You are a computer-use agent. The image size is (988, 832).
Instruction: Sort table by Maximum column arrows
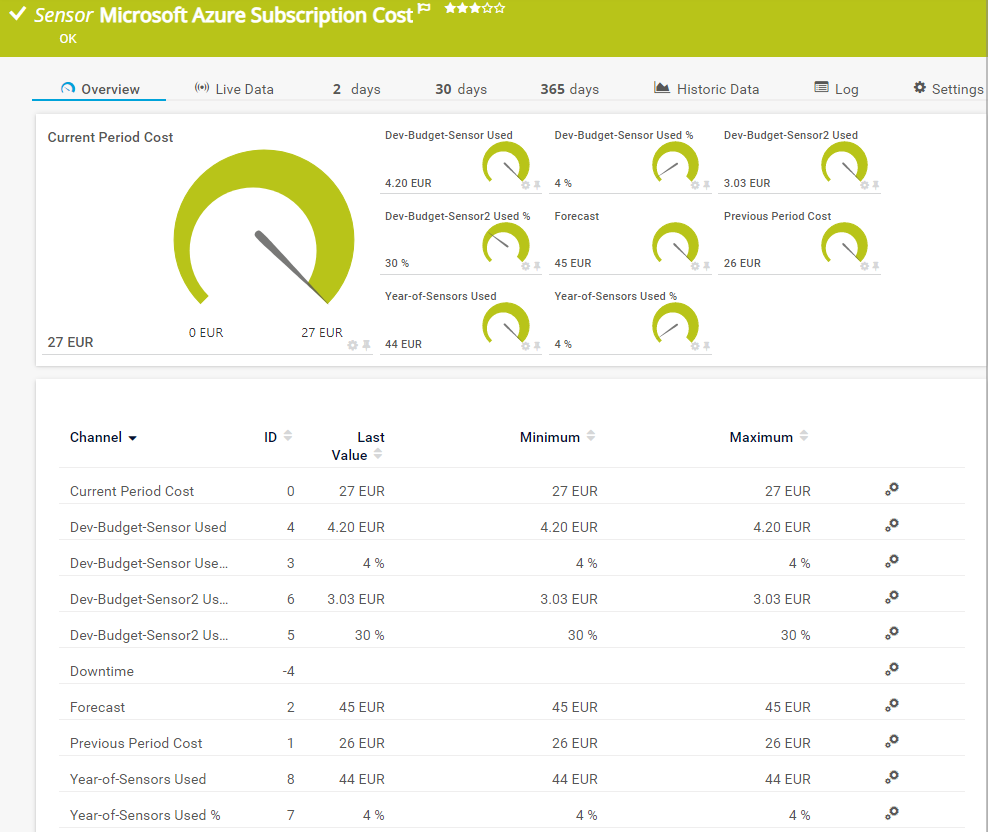point(804,436)
